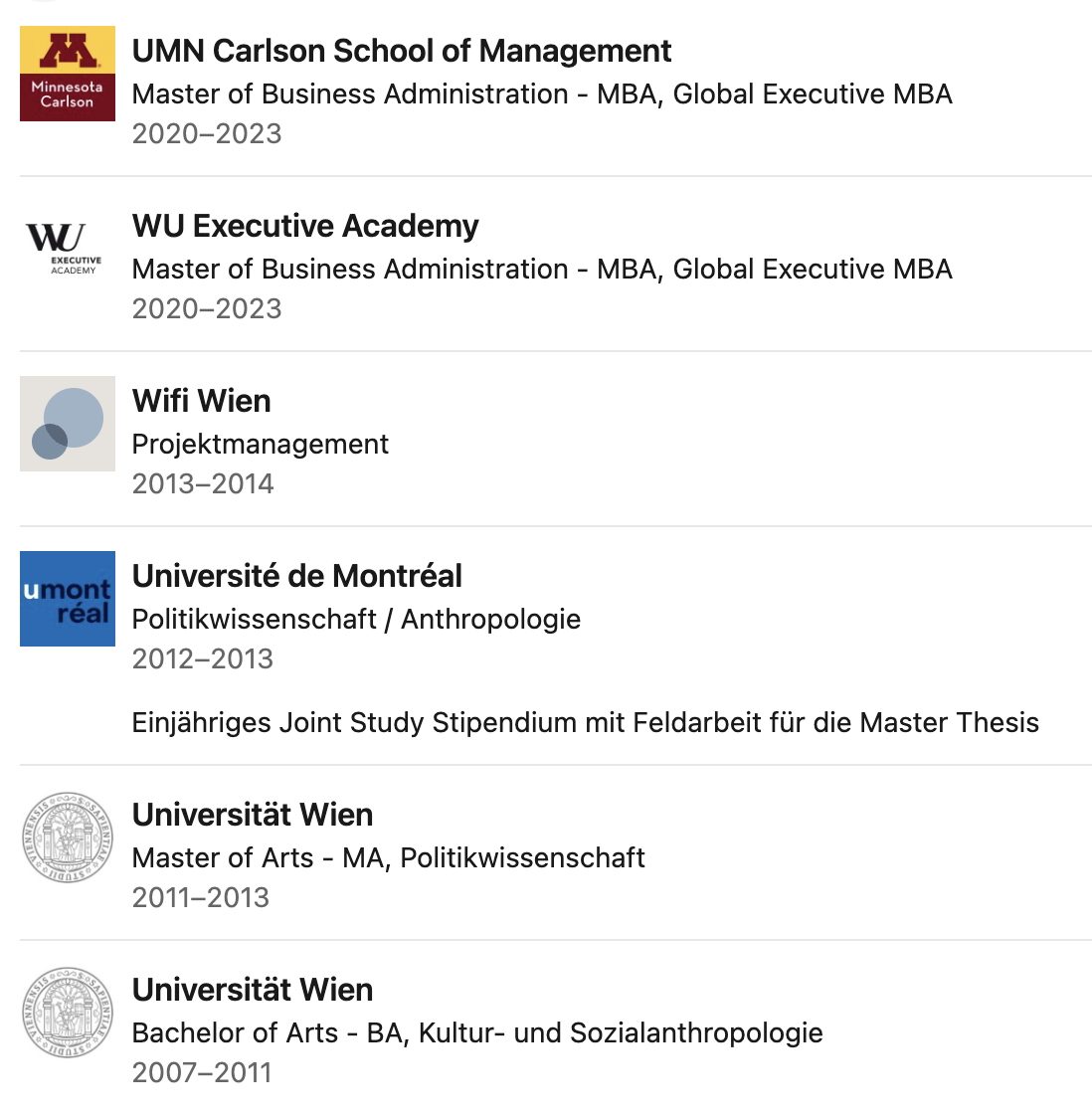Click Universität Wien seal beside Master of Arts

tap(68, 838)
